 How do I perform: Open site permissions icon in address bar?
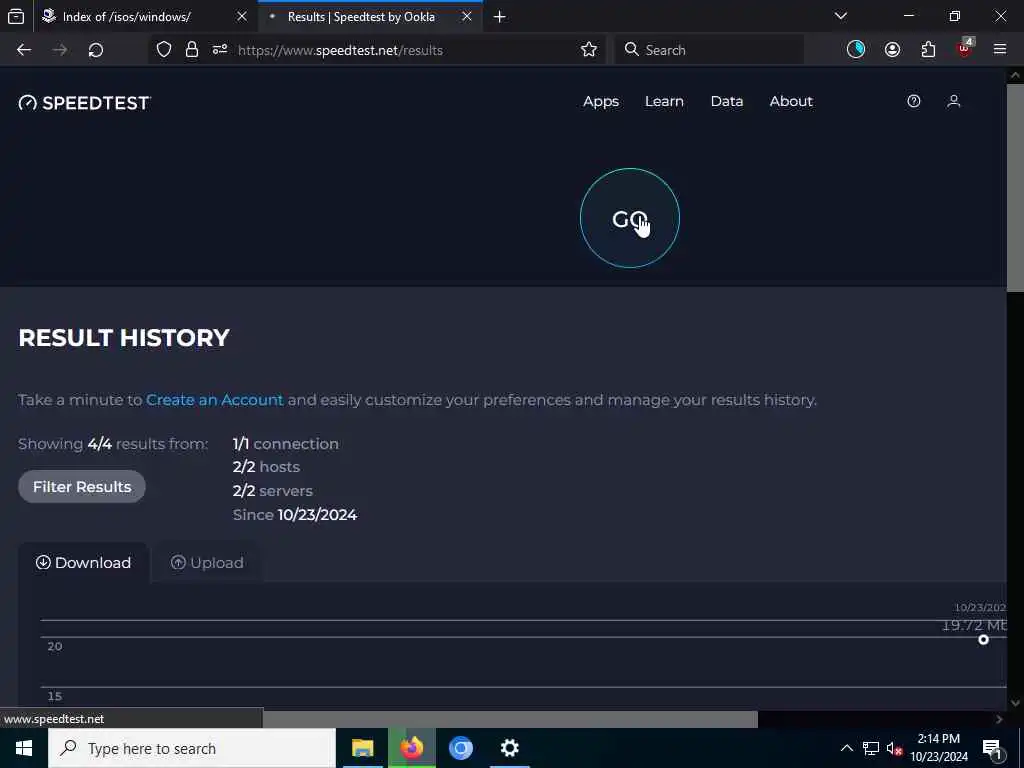pyautogui.click(x=220, y=50)
